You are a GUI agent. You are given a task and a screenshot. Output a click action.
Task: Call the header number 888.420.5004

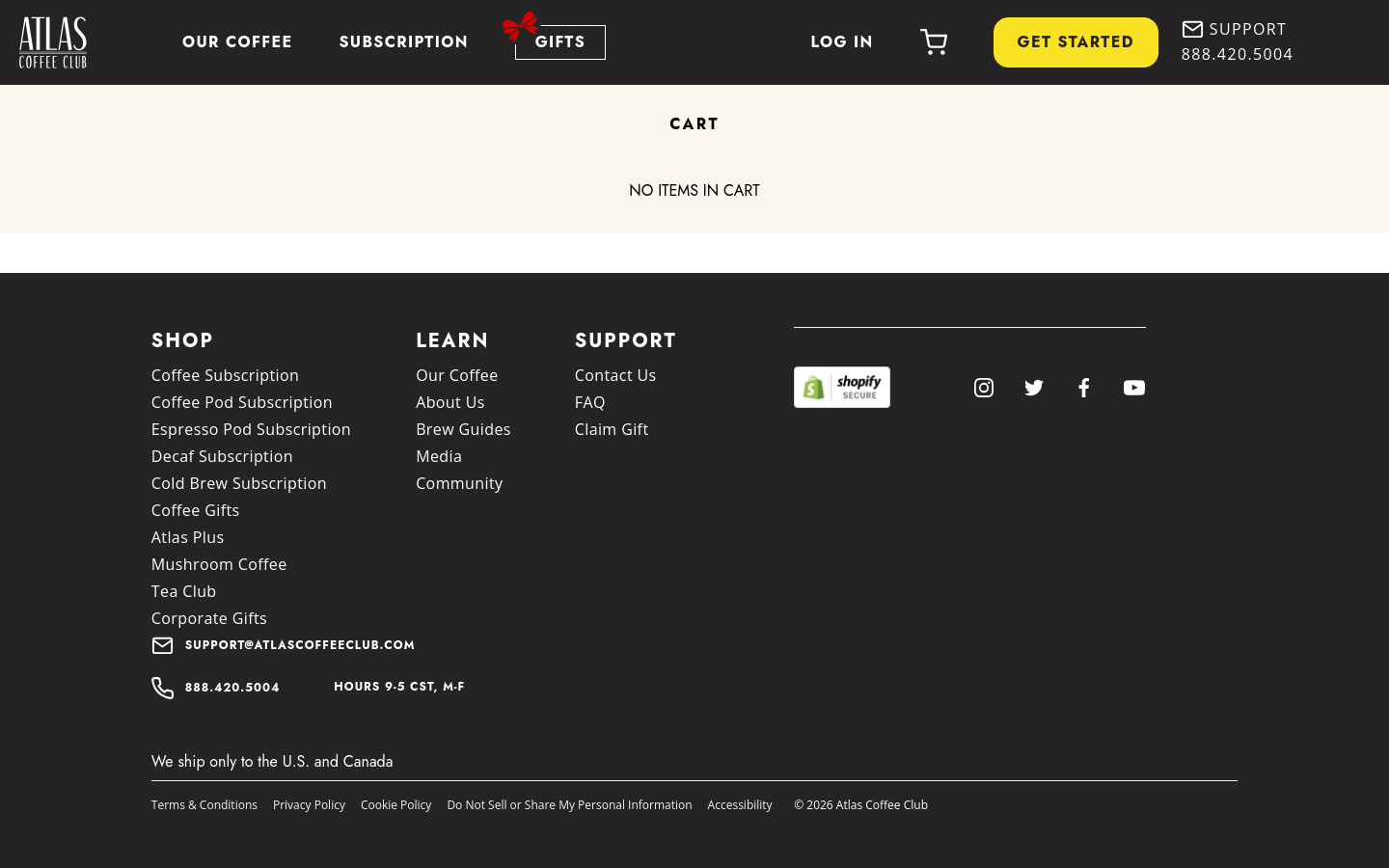(x=1237, y=54)
